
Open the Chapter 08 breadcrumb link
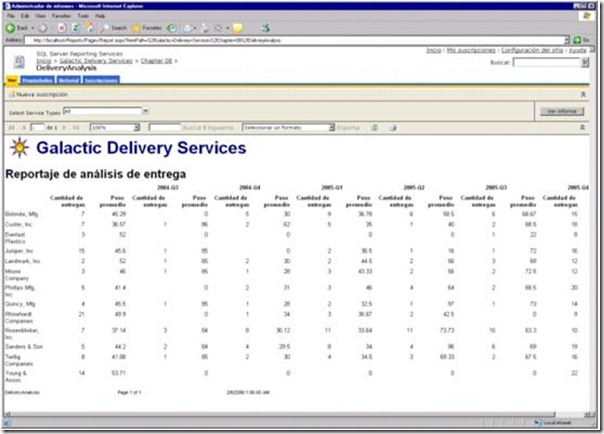(x=156, y=61)
